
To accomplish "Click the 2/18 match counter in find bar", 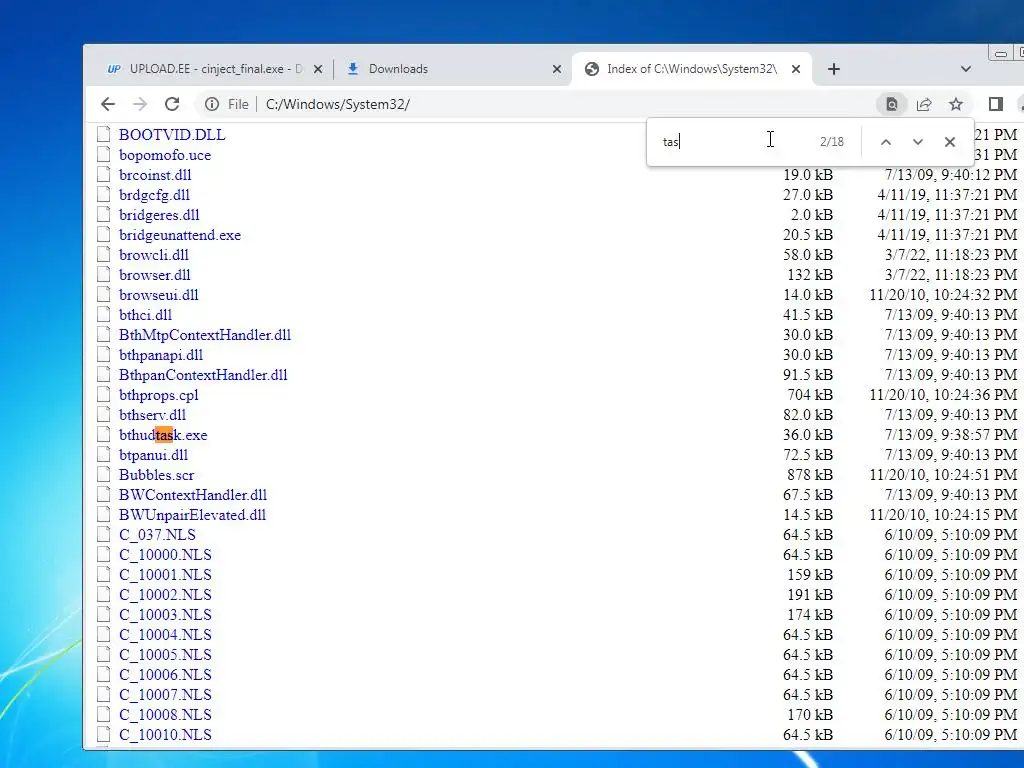I will [x=831, y=142].
